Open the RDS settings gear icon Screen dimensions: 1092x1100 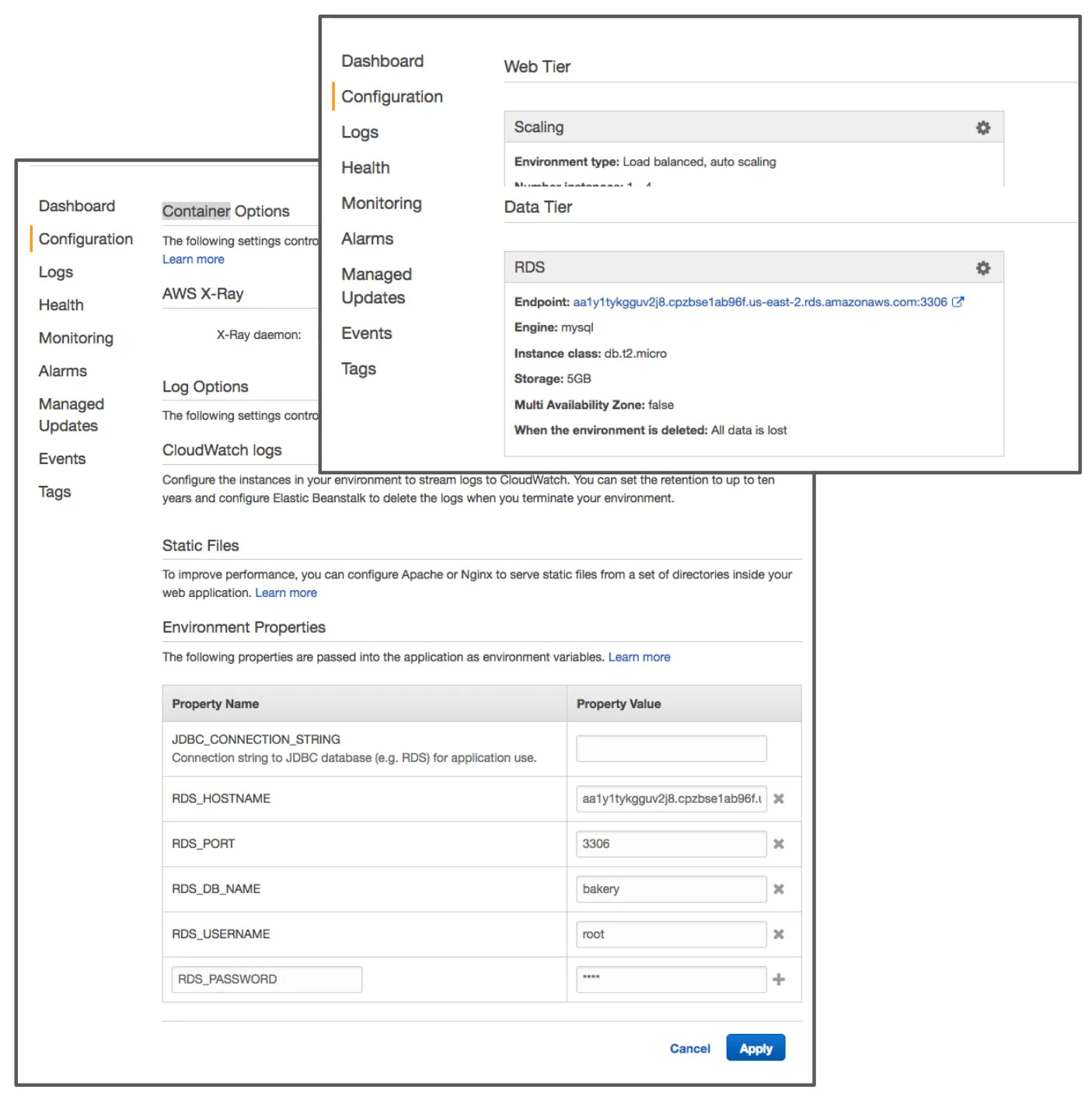point(982,267)
